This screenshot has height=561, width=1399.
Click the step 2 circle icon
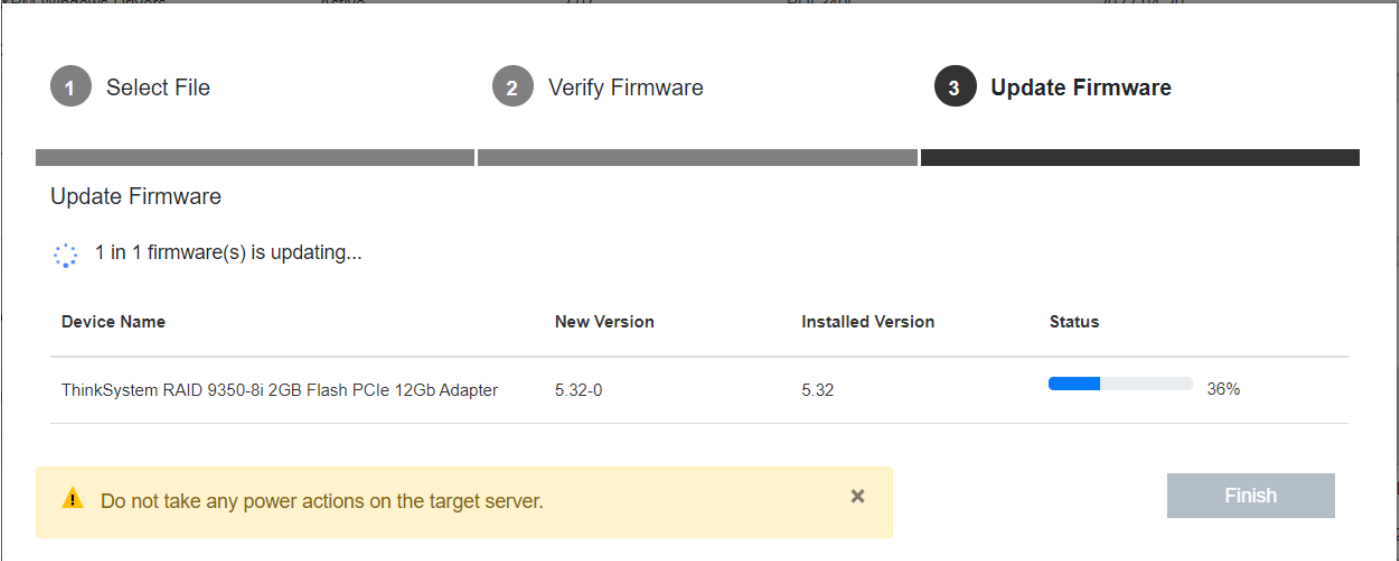tap(512, 87)
